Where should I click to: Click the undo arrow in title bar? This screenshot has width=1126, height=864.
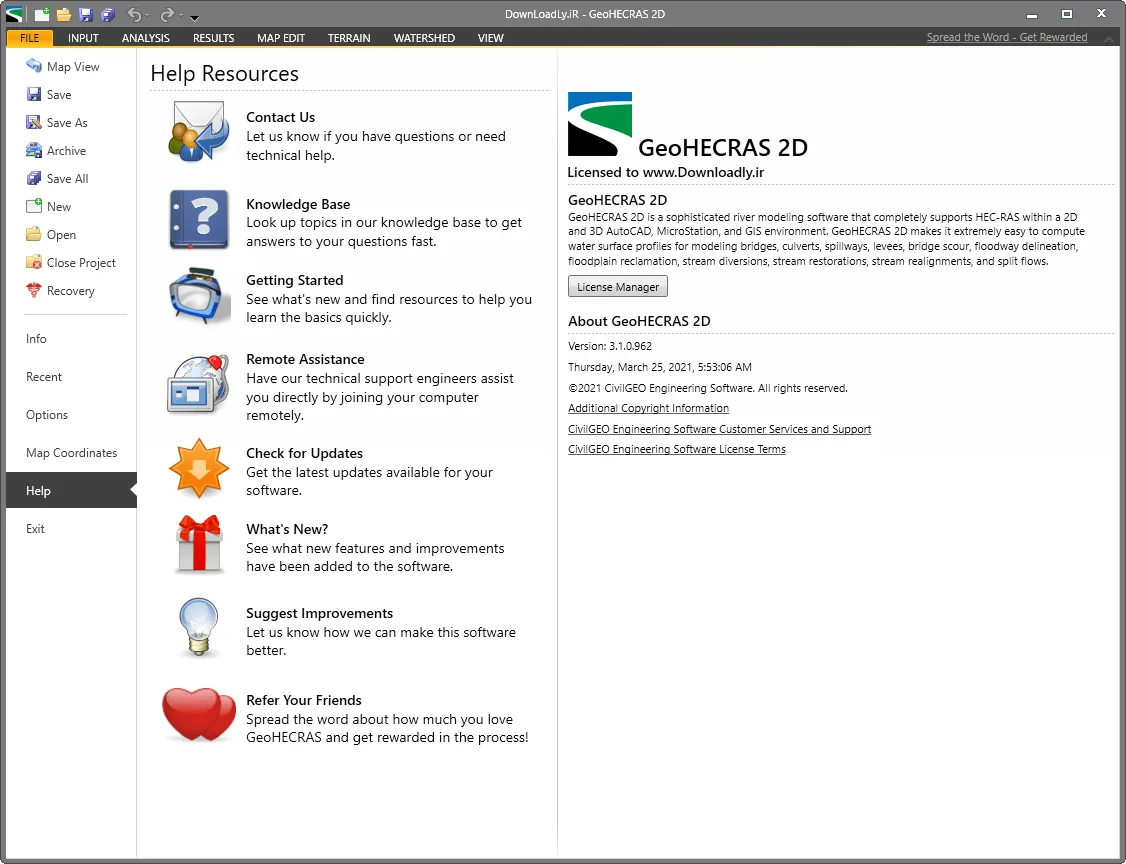coord(134,14)
